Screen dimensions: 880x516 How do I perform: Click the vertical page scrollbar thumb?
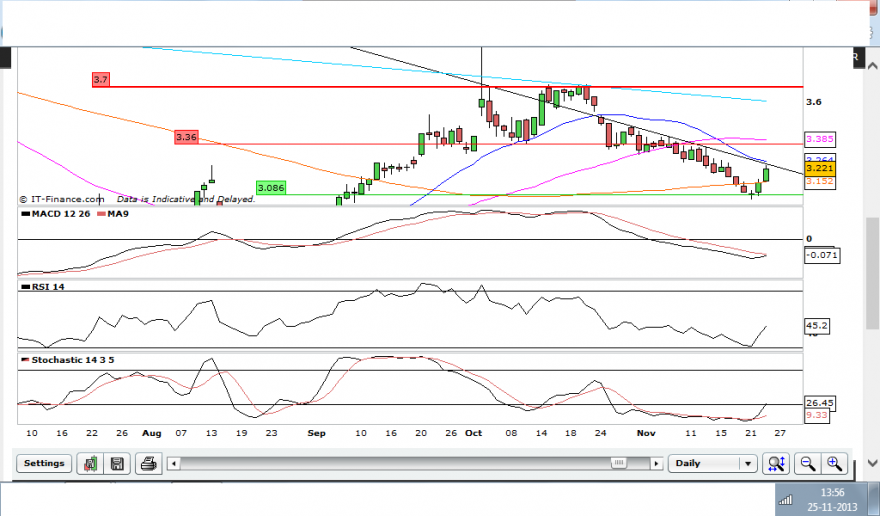[x=873, y=273]
